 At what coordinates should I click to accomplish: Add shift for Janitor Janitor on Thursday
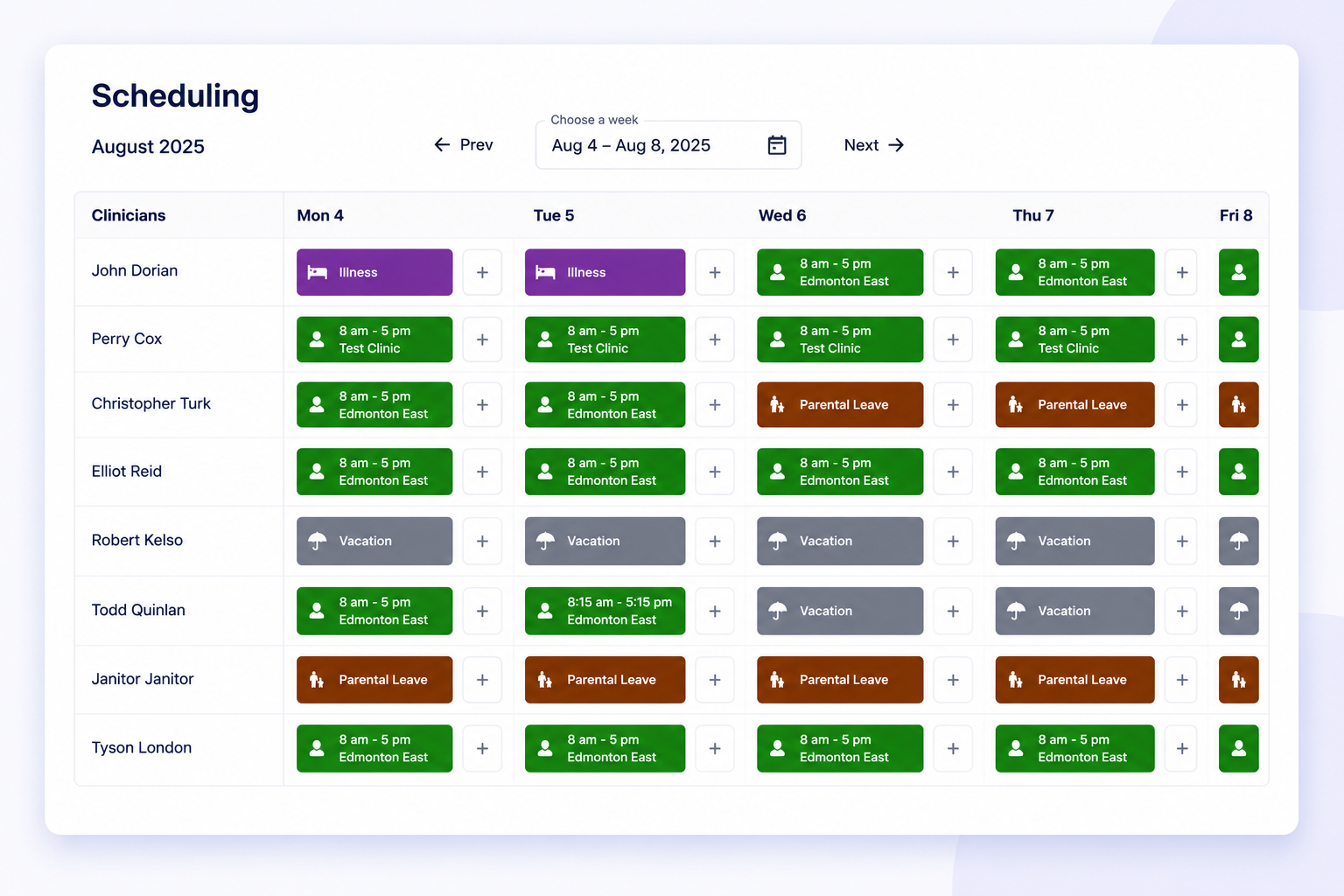coord(1182,680)
